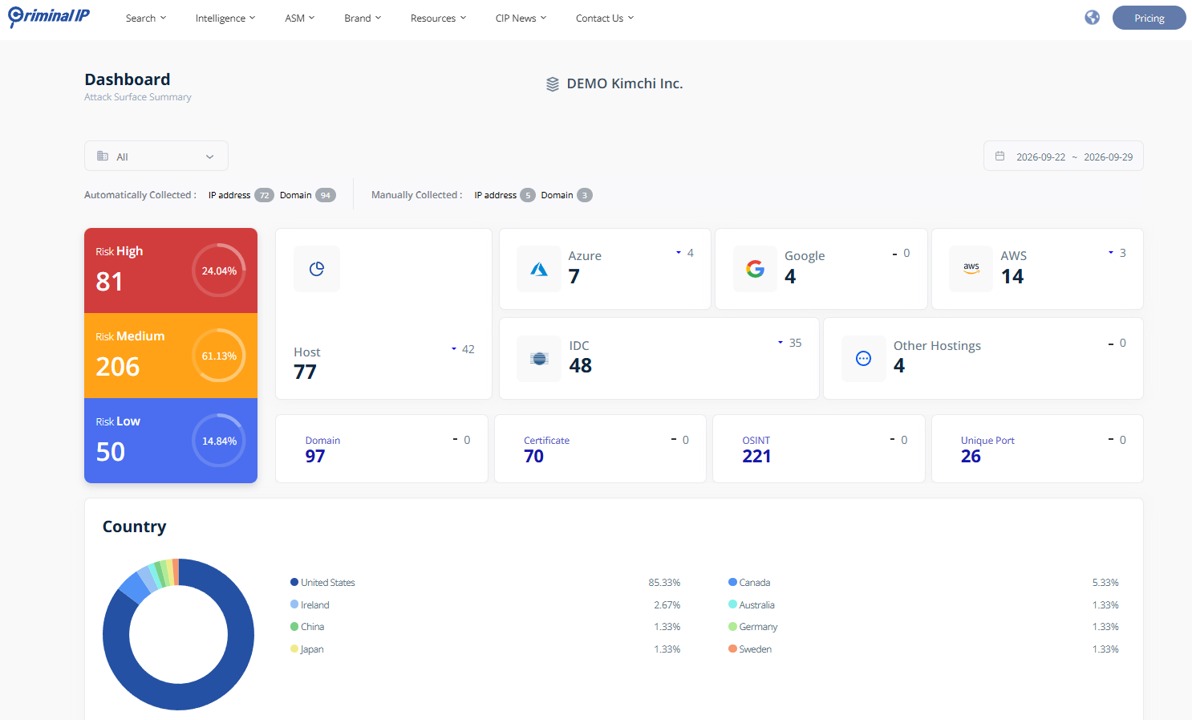Click the layers icon beside DEMO Kimchi Inc.
This screenshot has height=720, width=1192.
pyautogui.click(x=553, y=84)
